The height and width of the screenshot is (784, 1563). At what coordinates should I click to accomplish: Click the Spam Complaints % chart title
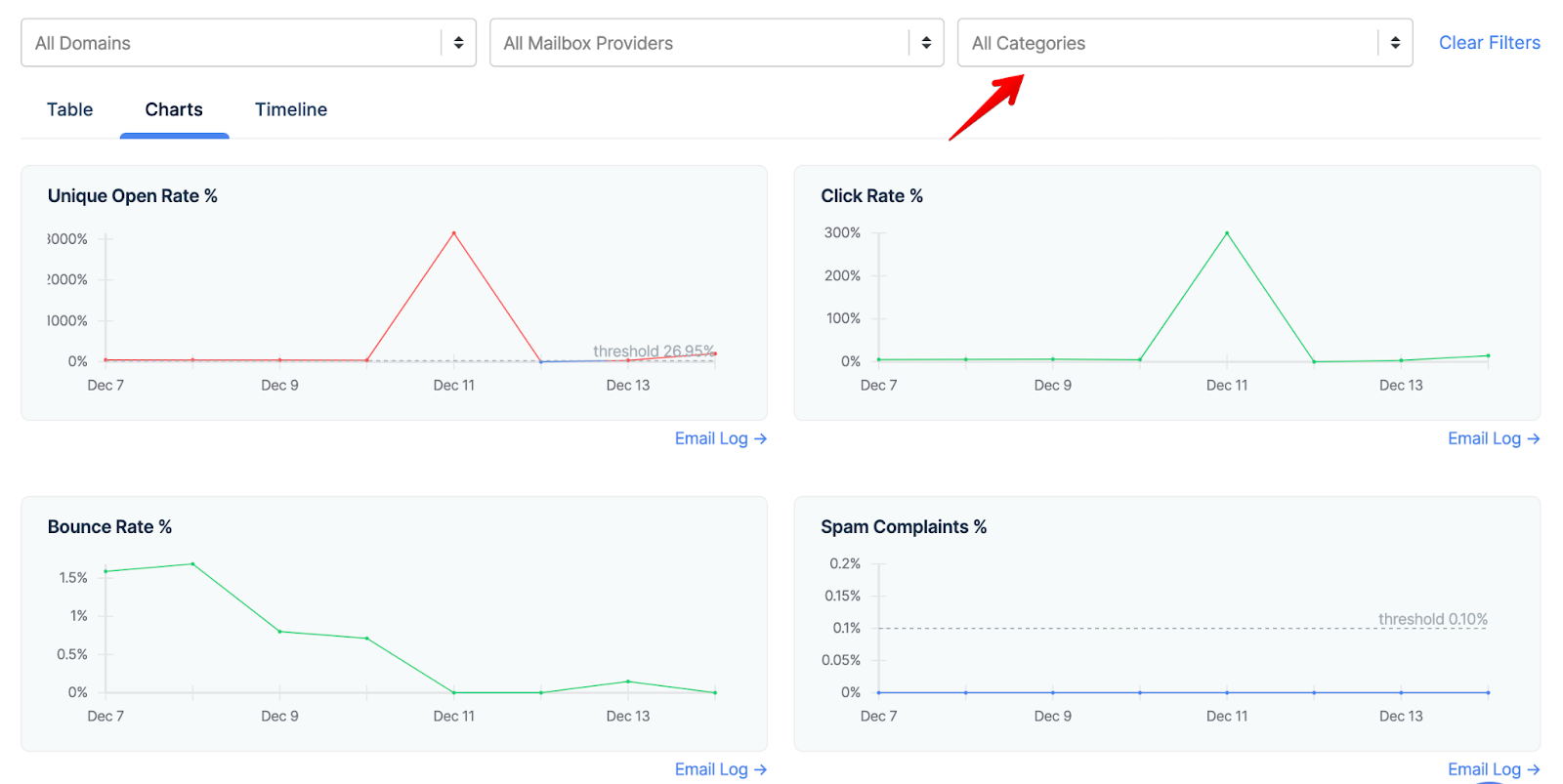[x=904, y=527]
